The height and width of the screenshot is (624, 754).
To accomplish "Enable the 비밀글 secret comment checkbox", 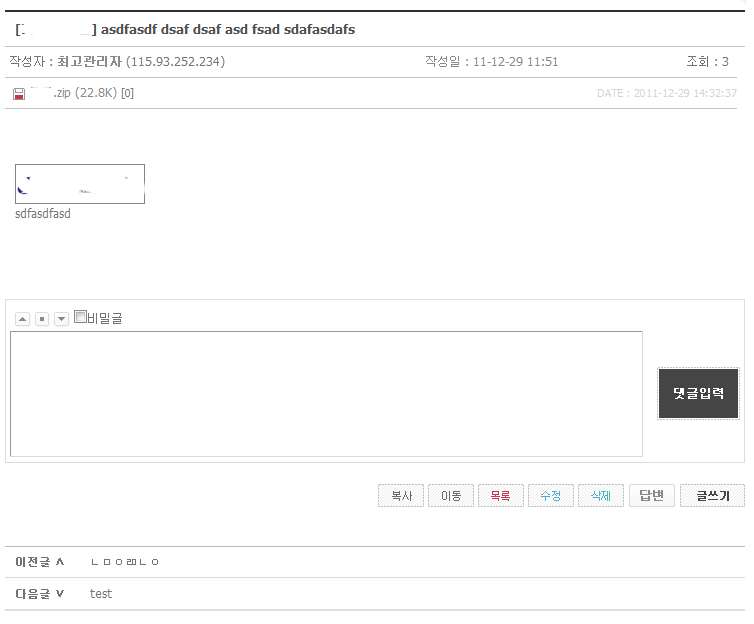I will pyautogui.click(x=81, y=317).
